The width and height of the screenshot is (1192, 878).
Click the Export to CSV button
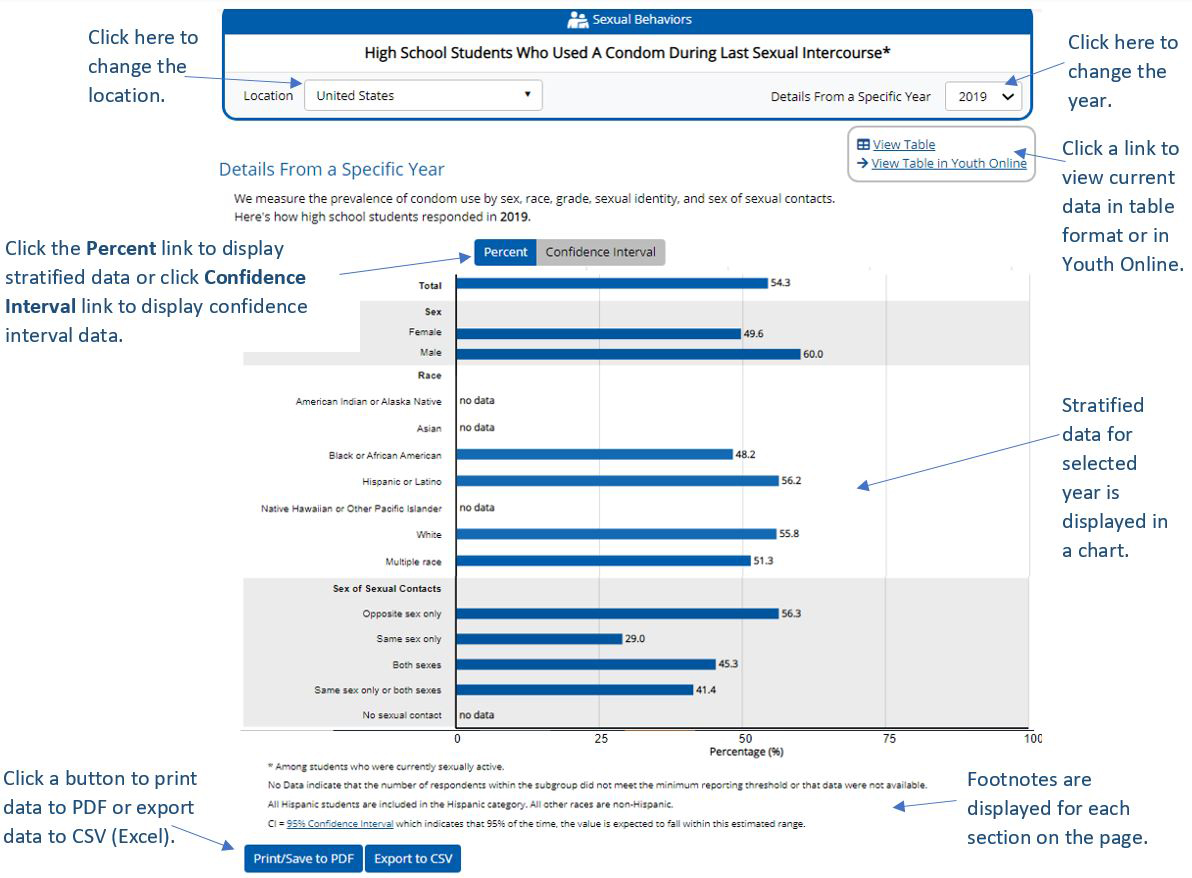point(412,858)
